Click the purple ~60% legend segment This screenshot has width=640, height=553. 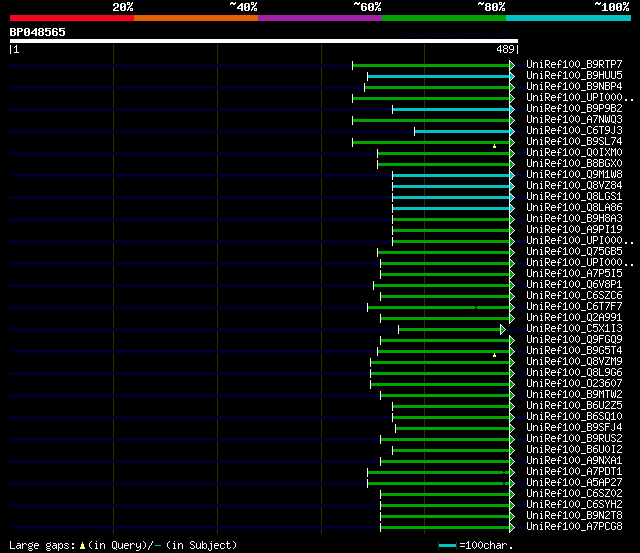(x=320, y=18)
